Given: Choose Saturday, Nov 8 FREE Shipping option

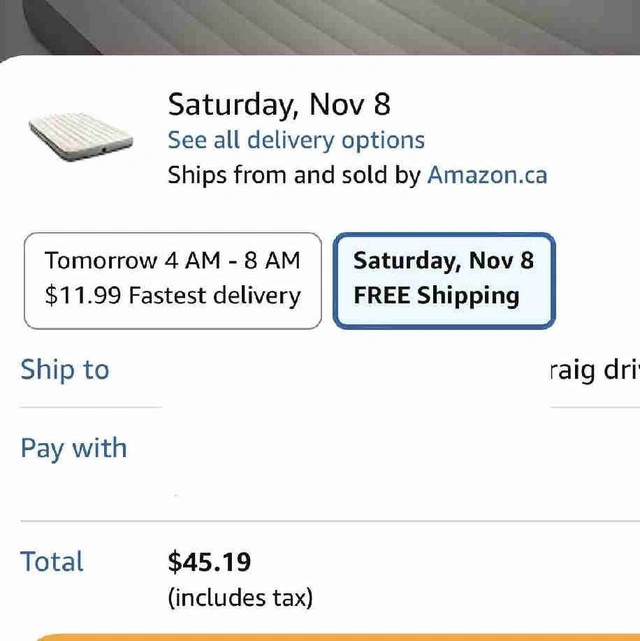Looking at the screenshot, I should pyautogui.click(x=443, y=279).
